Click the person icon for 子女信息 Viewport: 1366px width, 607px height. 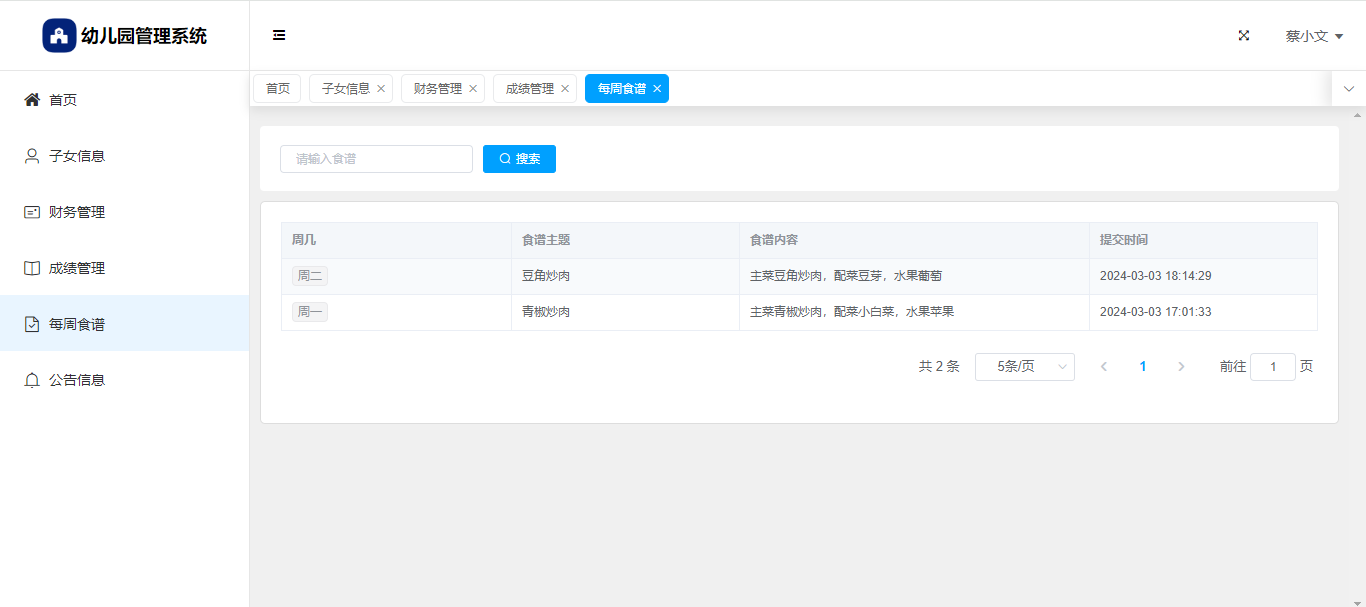[x=32, y=156]
